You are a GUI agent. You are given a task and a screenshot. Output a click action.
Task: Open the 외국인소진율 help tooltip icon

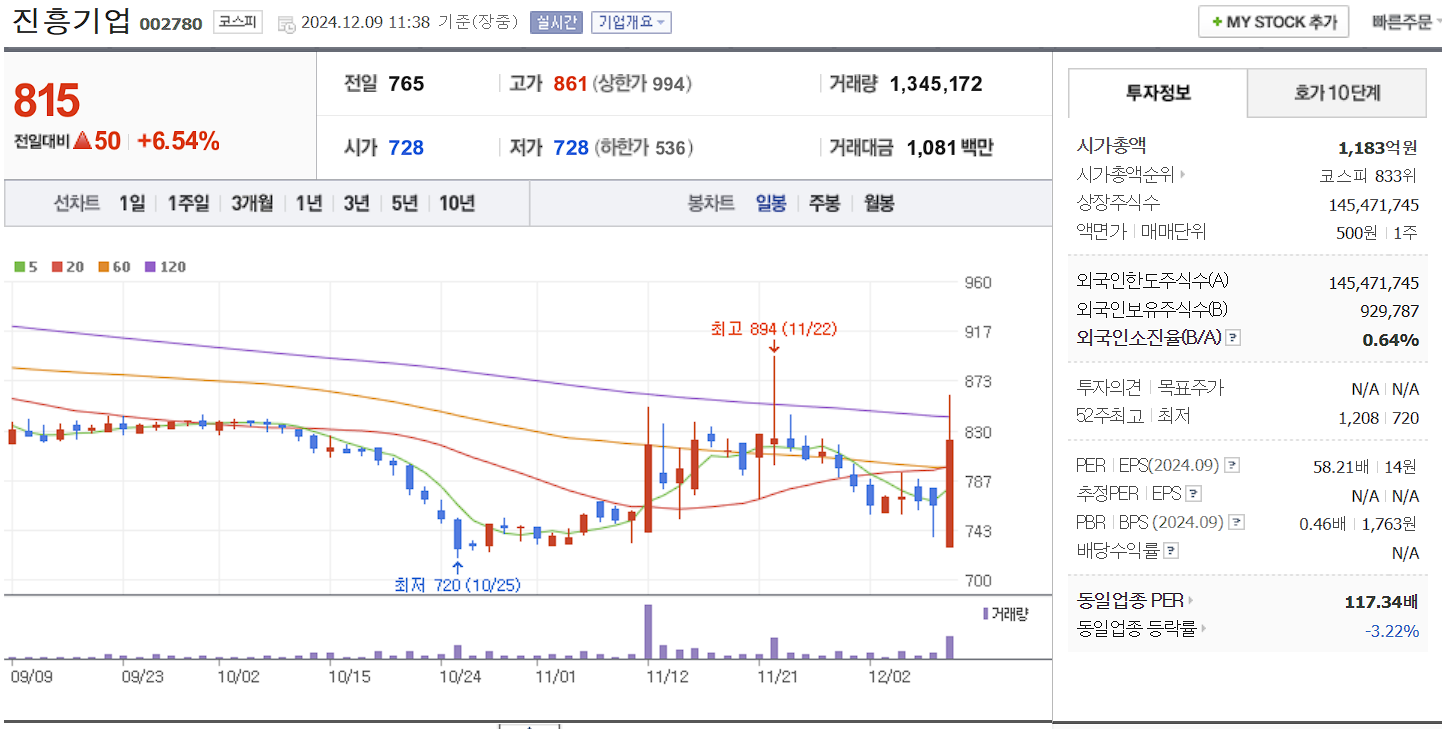coord(1233,337)
